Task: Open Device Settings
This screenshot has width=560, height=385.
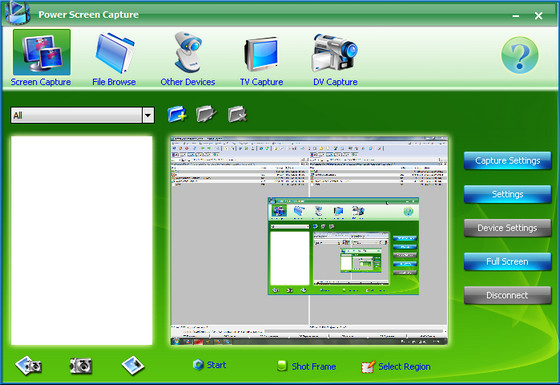Action: click(x=507, y=228)
